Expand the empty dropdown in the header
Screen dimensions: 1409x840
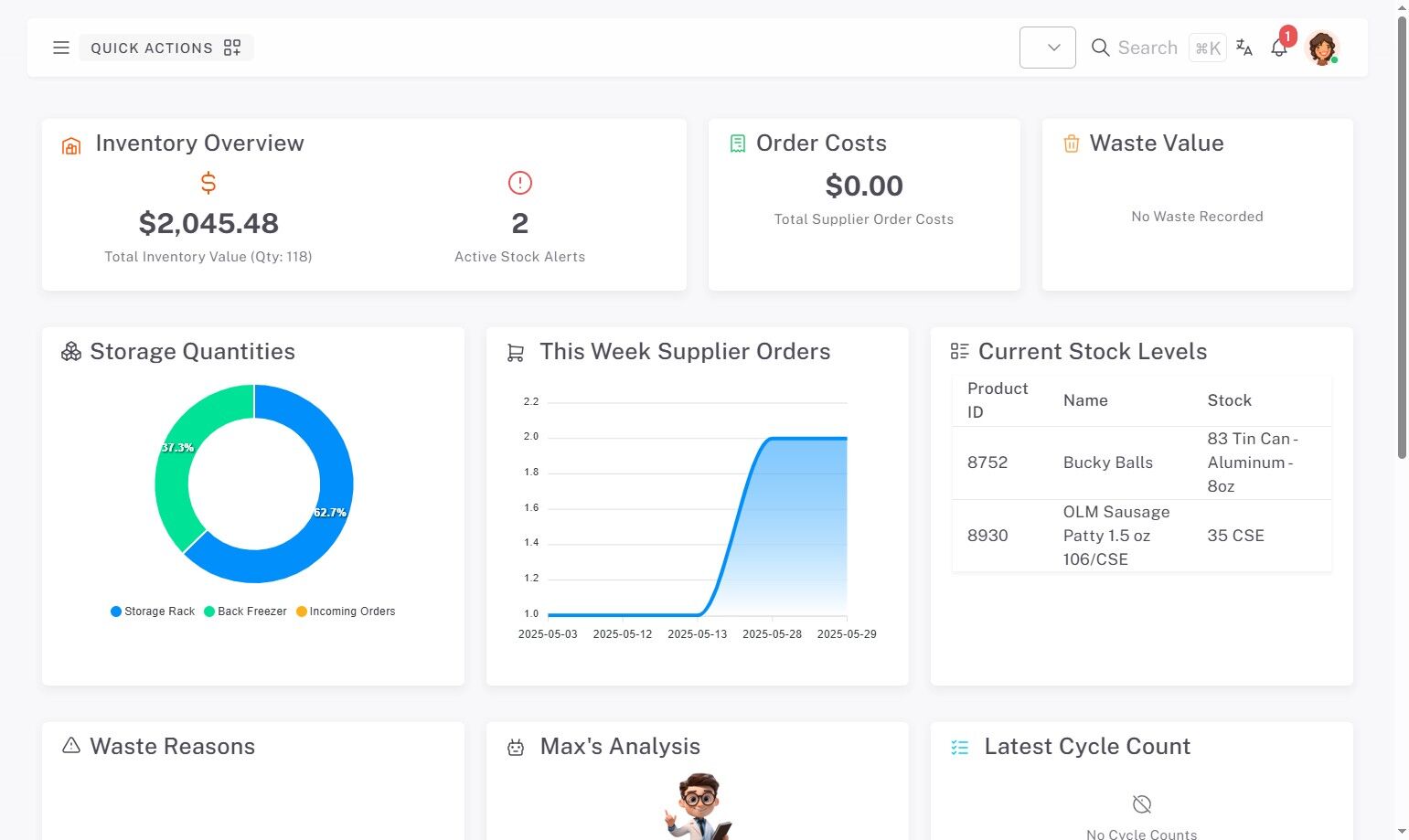[x=1048, y=48]
